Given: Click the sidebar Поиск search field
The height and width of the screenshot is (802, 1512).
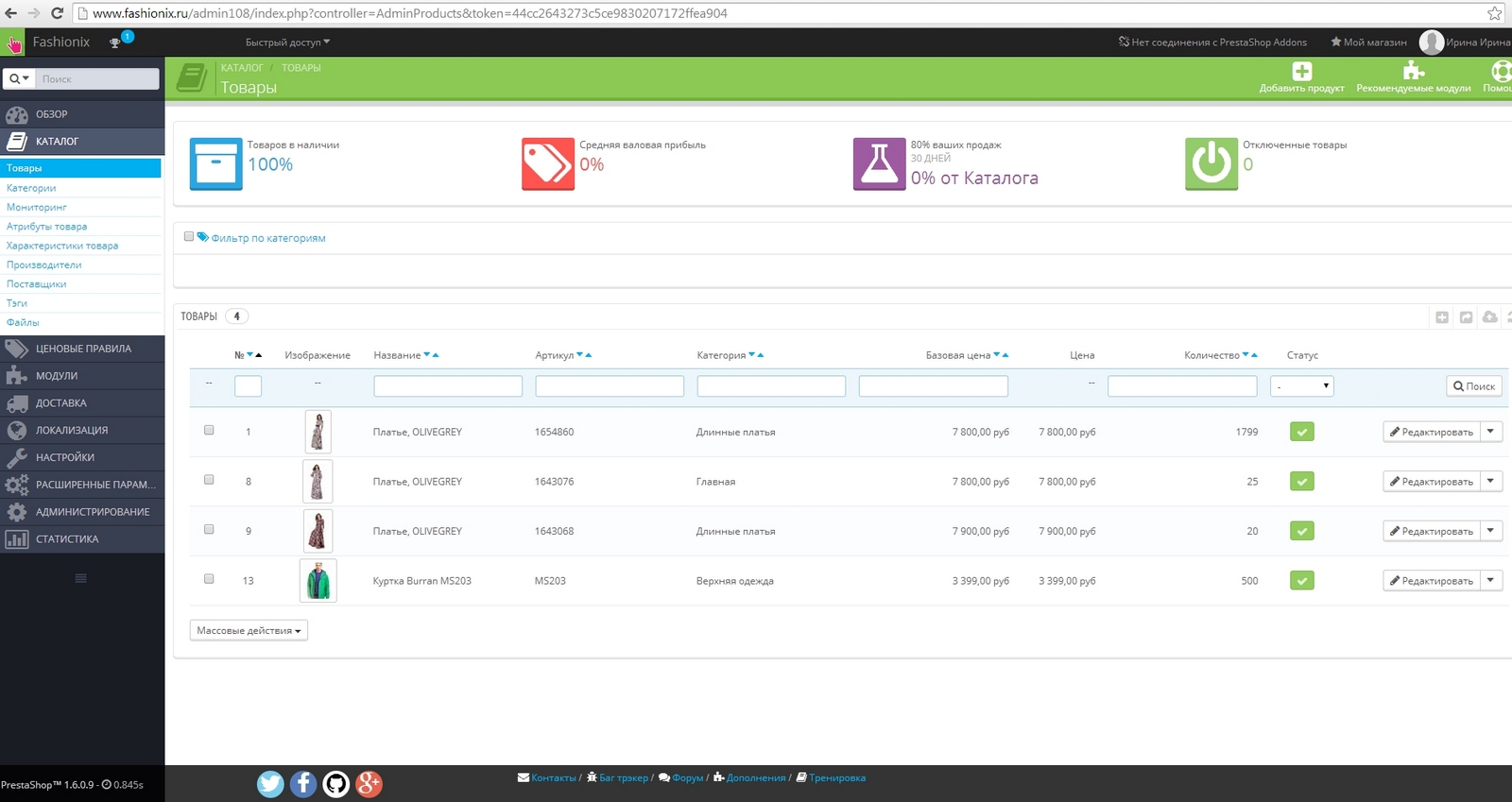Looking at the screenshot, I should coord(97,78).
